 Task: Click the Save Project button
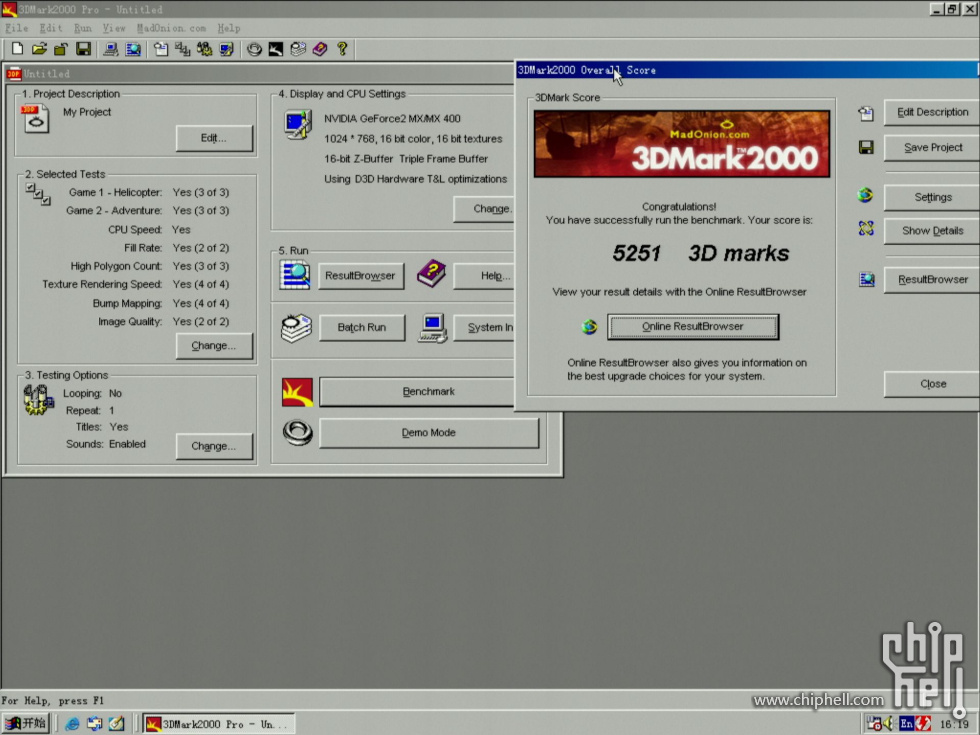coord(931,148)
